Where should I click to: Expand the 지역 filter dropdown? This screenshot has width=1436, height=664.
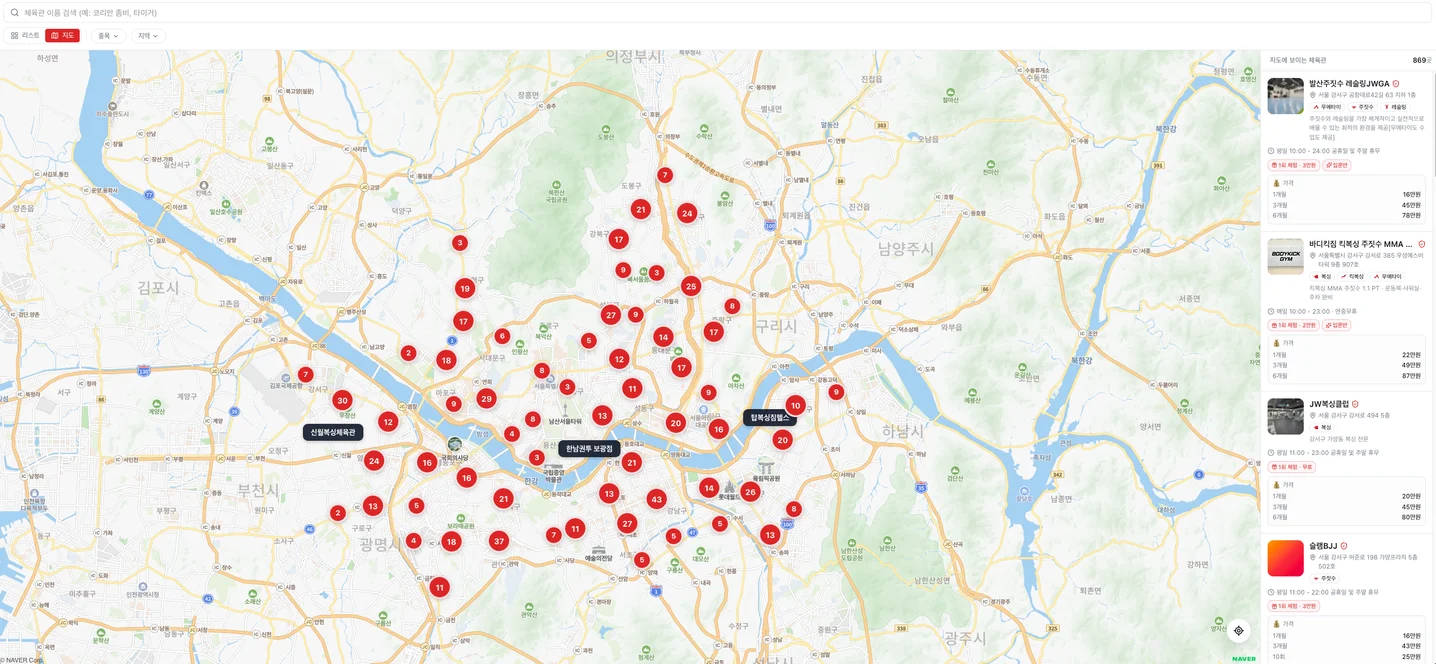(x=148, y=35)
